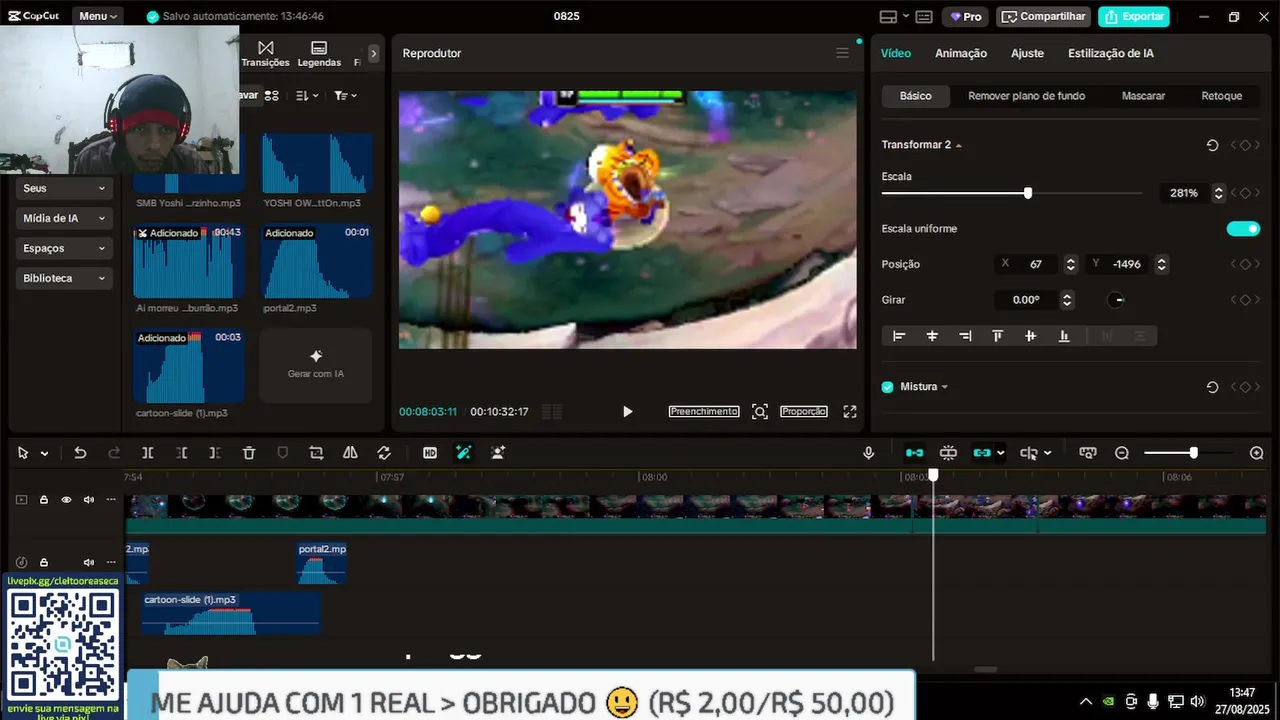
Task: Mirror the selected clip
Action: (350, 453)
